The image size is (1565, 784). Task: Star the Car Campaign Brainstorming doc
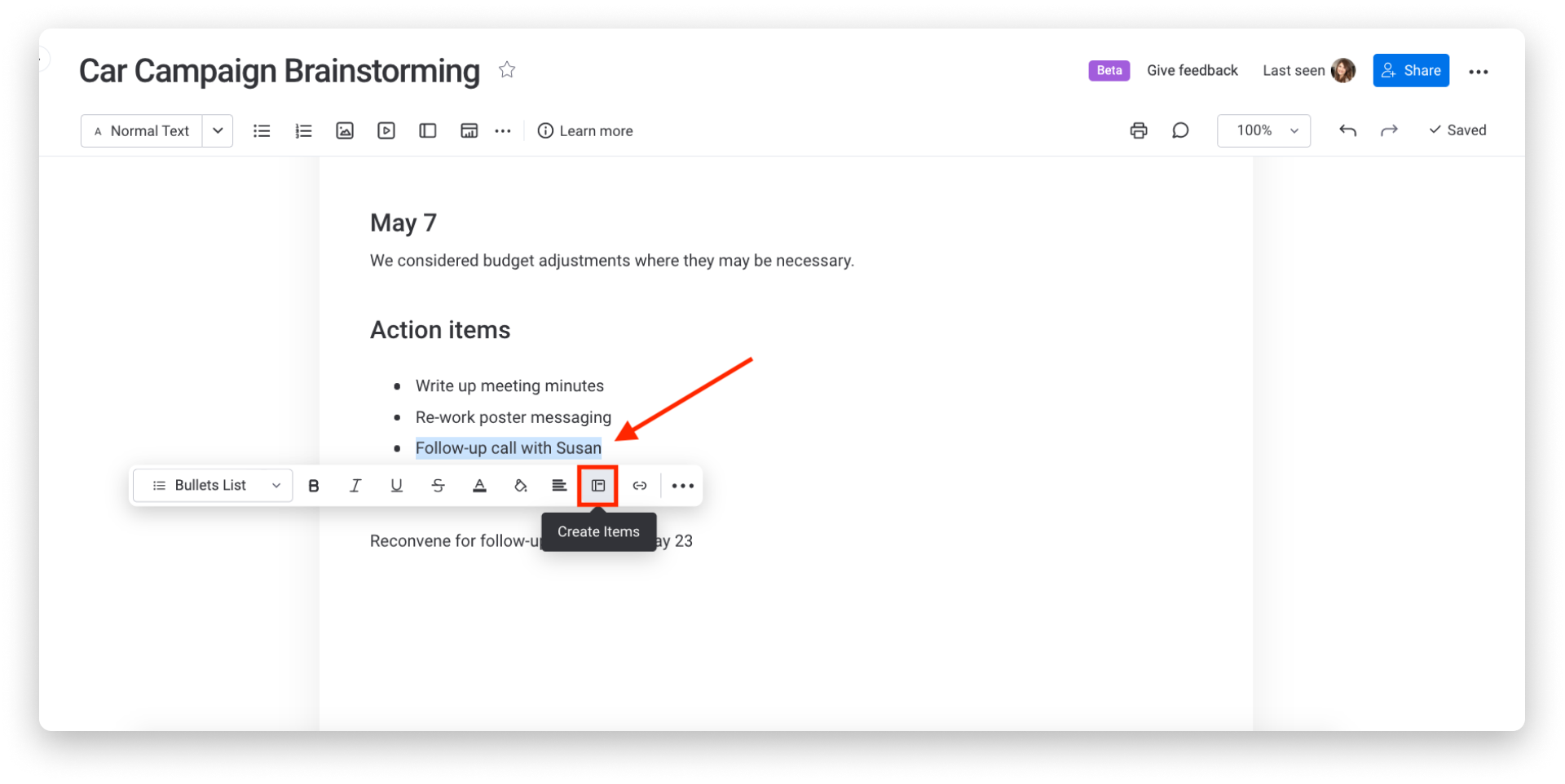coord(507,70)
